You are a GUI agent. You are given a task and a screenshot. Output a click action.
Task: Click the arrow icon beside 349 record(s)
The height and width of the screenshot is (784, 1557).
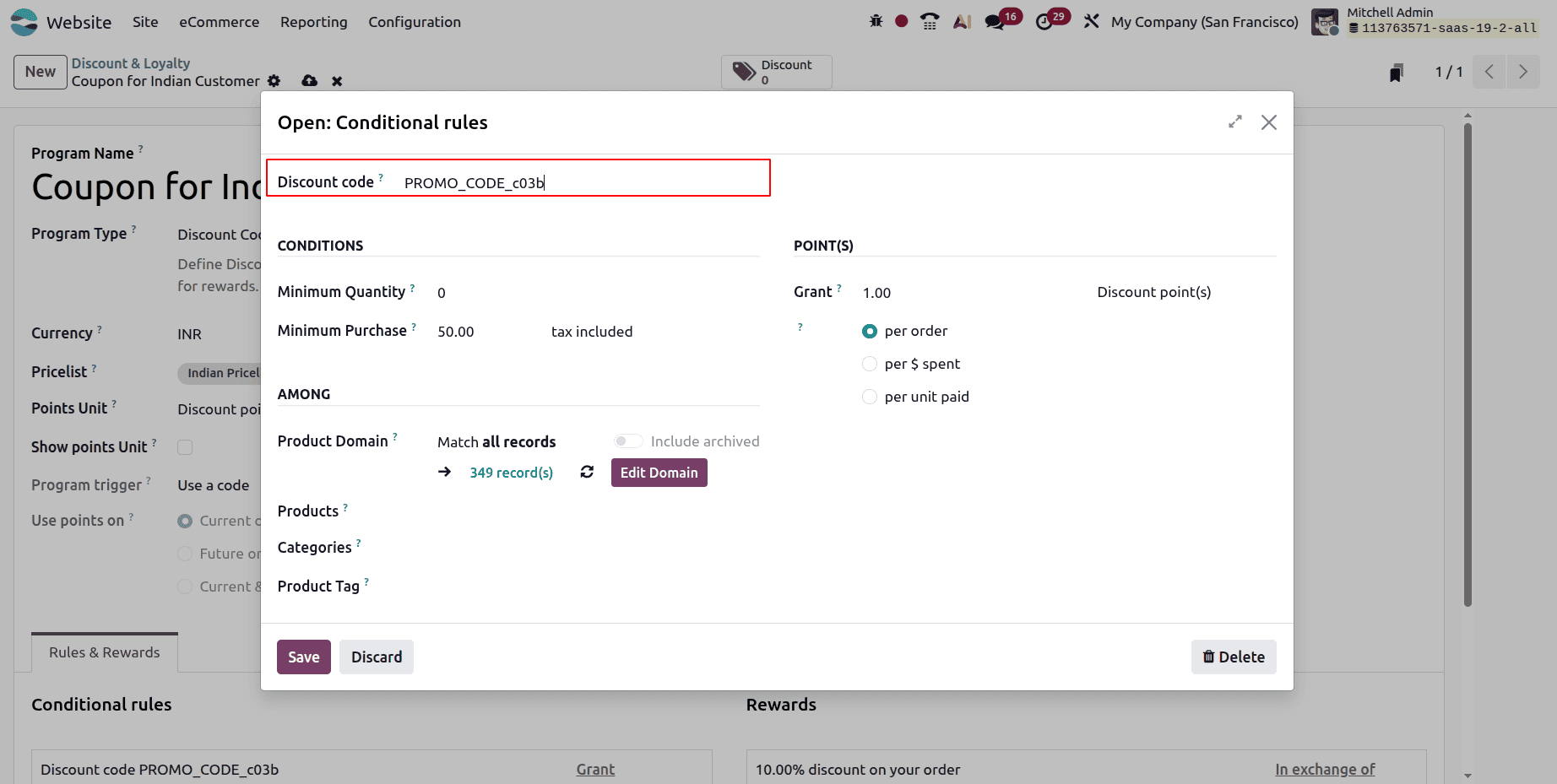(444, 472)
